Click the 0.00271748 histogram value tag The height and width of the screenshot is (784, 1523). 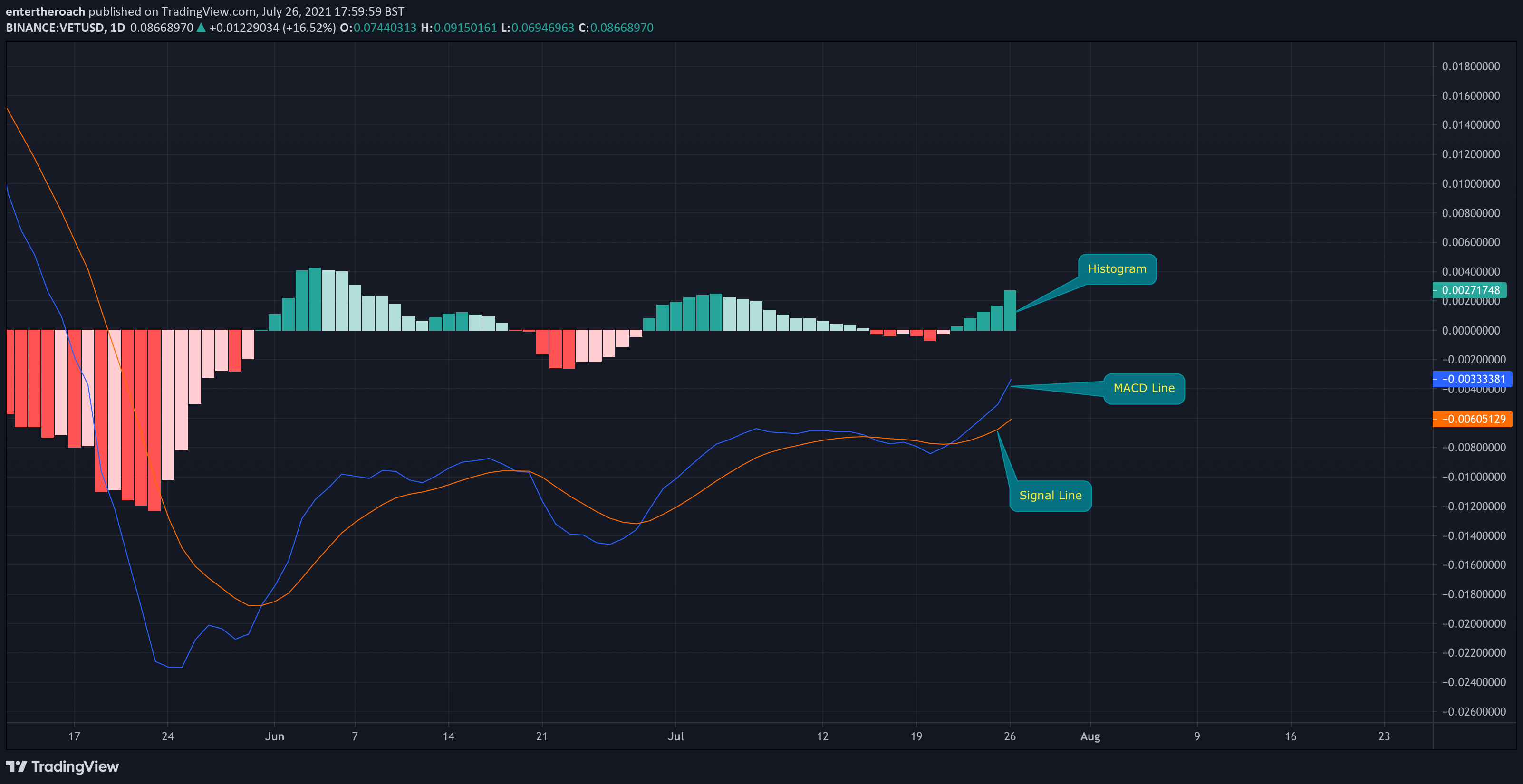pos(1469,290)
